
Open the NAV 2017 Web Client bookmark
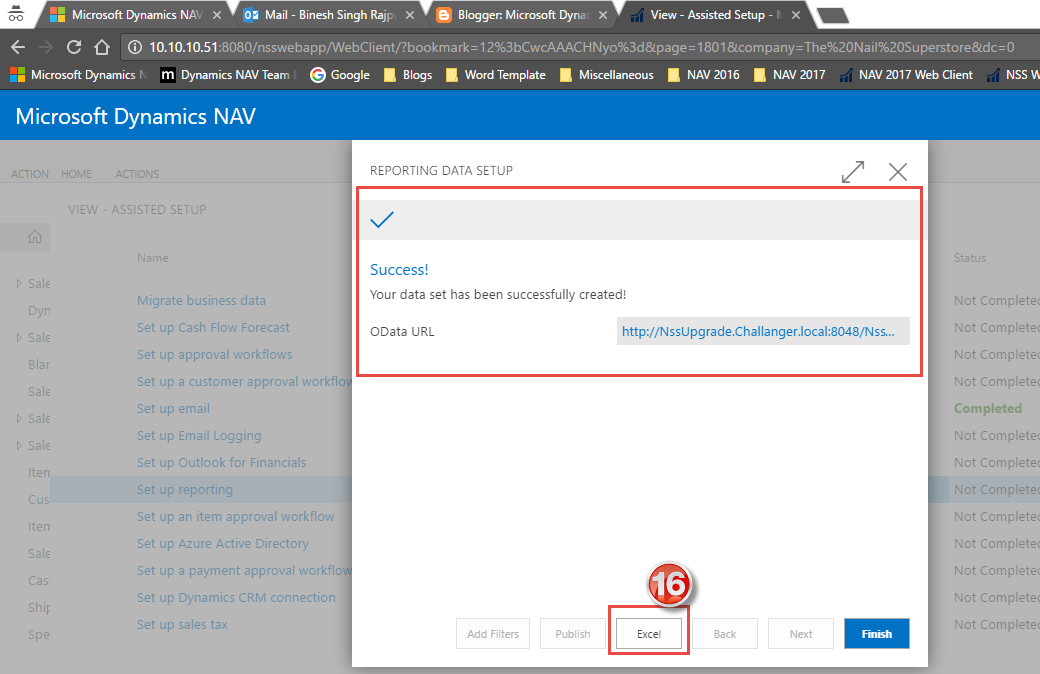[x=905, y=74]
